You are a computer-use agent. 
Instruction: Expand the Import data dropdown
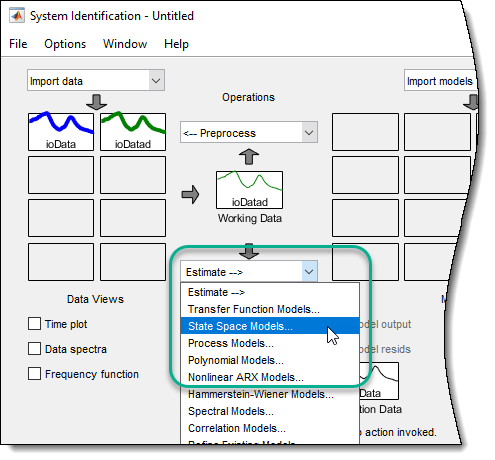click(x=96, y=80)
